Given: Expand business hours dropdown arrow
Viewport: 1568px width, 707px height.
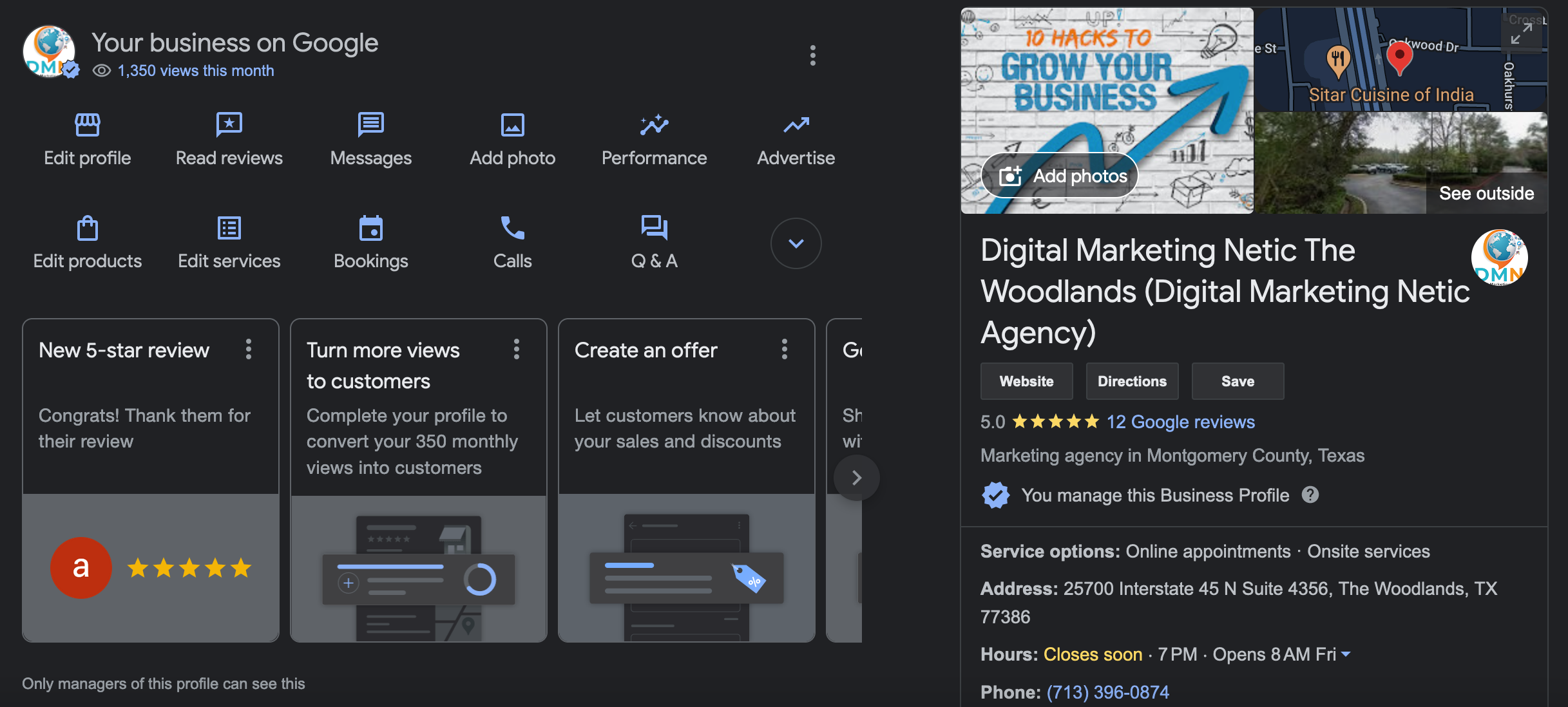Looking at the screenshot, I should (x=1346, y=654).
